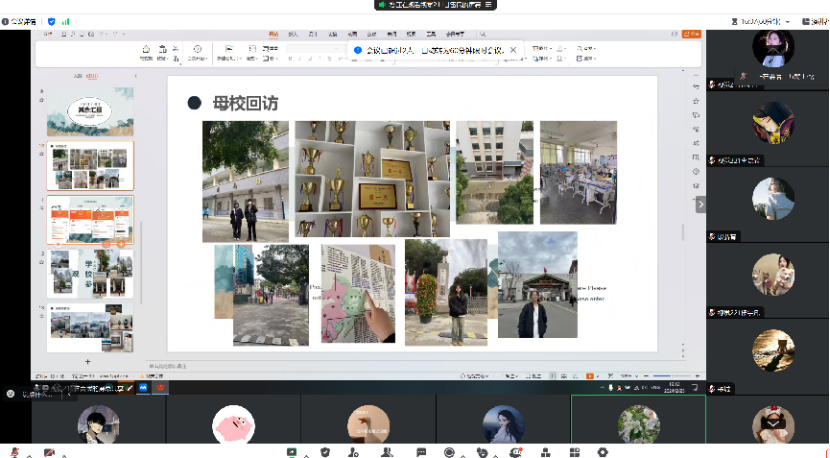Toggle the microphone at bottom-left corner
Screen dimensions: 830x458
point(17,452)
